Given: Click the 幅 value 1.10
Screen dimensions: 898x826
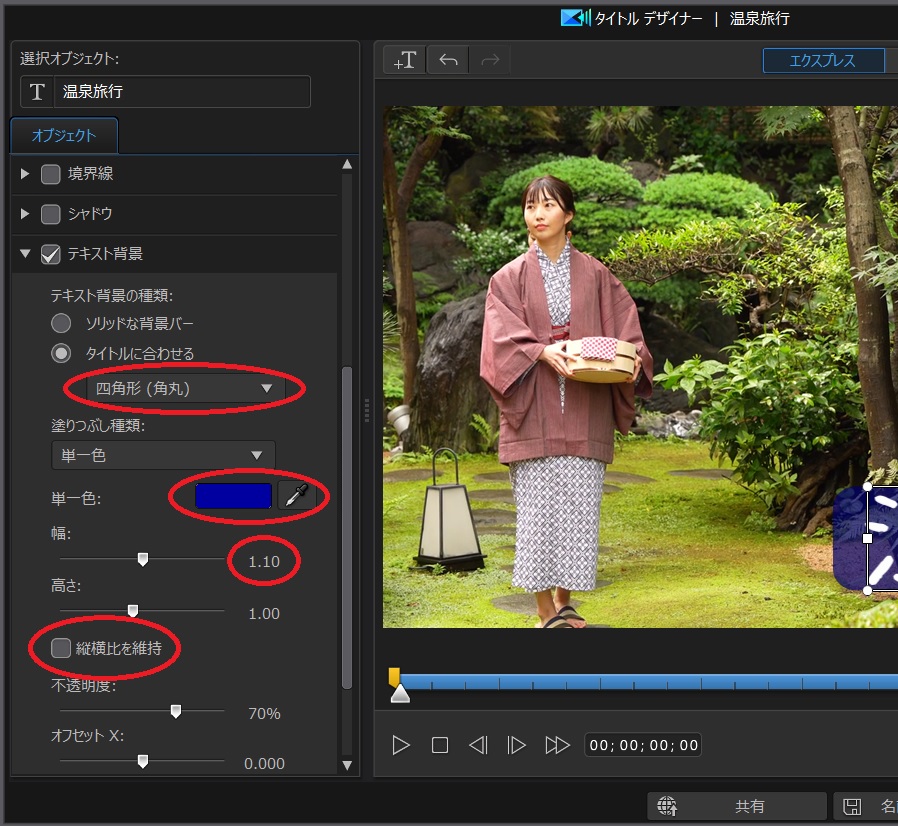Looking at the screenshot, I should click(x=264, y=561).
